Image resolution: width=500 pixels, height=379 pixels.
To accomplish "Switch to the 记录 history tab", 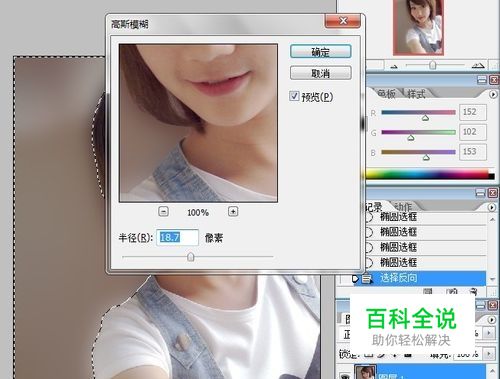I will (x=374, y=207).
